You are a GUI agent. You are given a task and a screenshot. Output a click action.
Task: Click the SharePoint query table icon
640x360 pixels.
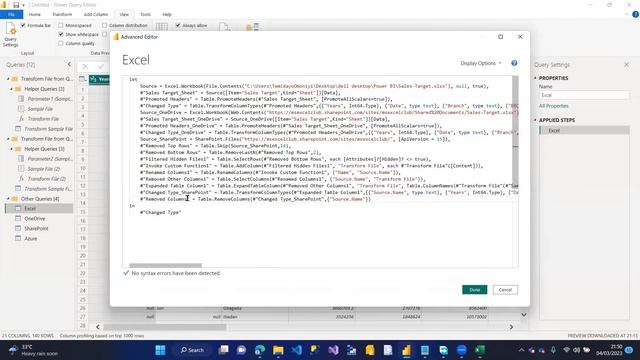point(18,228)
